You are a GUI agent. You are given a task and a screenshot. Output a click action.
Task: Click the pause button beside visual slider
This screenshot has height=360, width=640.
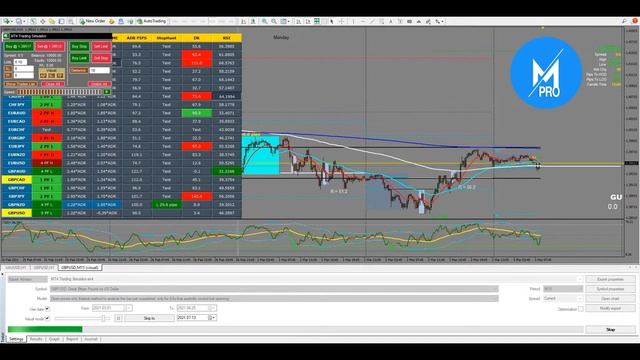pos(118,318)
